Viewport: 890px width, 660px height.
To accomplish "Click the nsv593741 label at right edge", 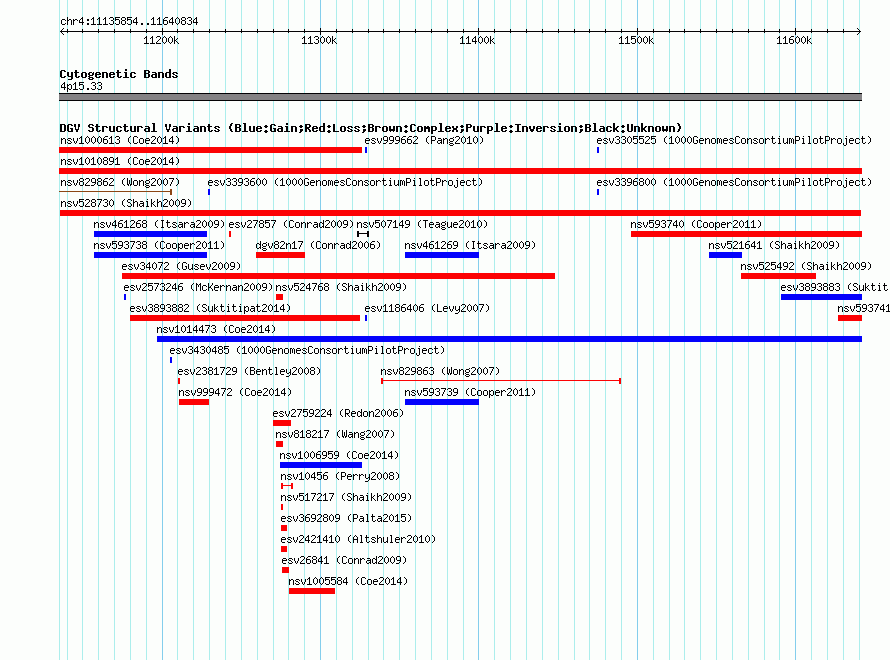I will point(863,308).
